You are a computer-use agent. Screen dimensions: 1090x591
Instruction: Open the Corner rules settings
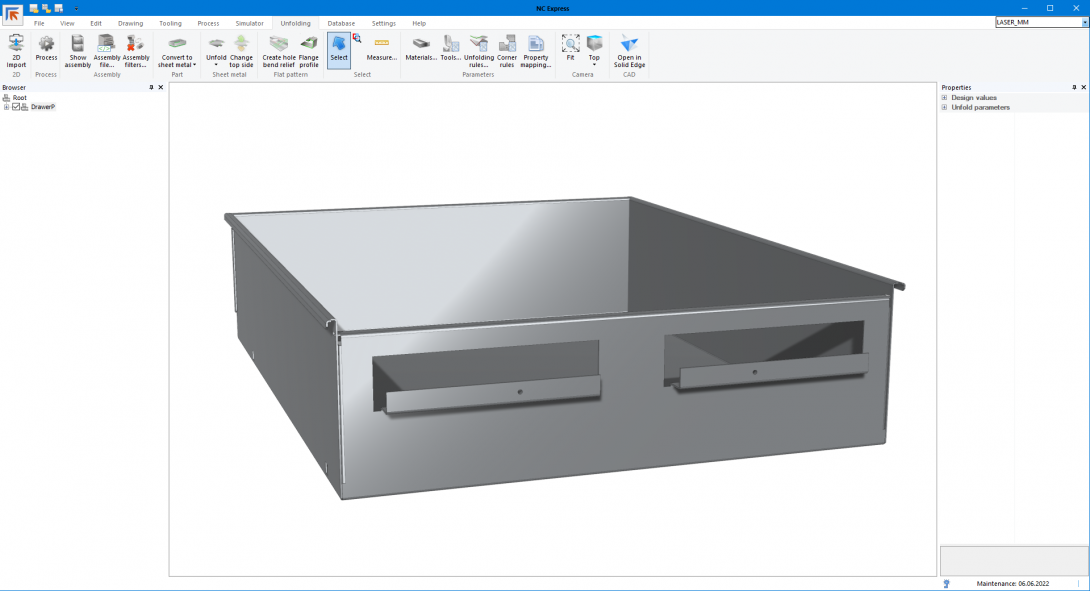pos(507,48)
